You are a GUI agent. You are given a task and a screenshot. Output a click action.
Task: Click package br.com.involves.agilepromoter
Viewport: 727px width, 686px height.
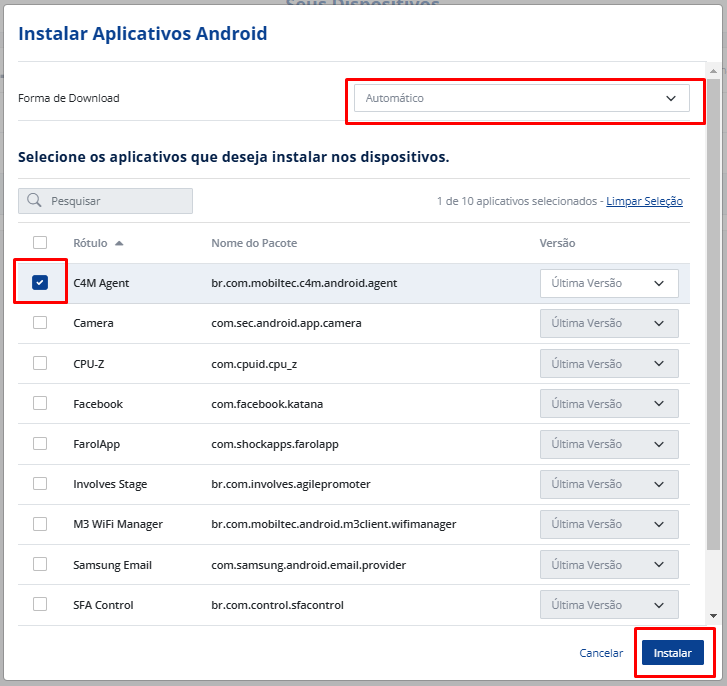pyautogui.click(x=291, y=484)
